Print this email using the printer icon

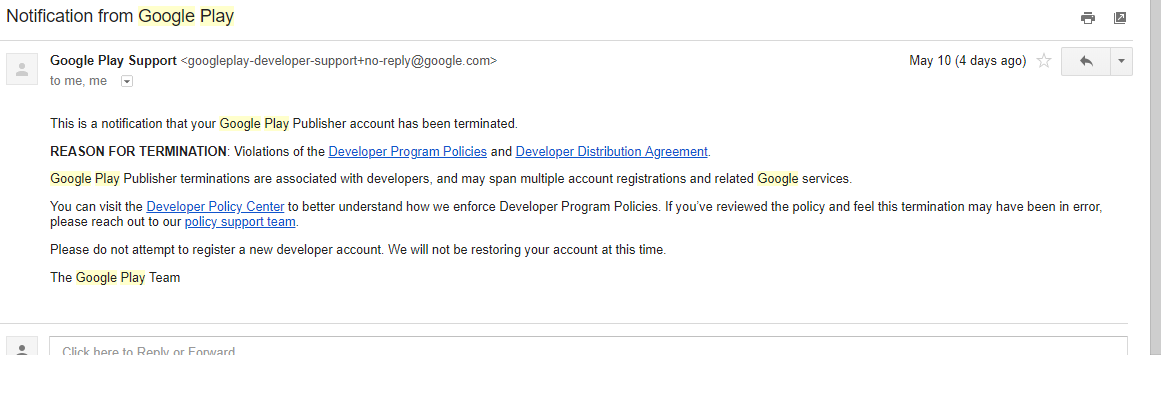1088,18
